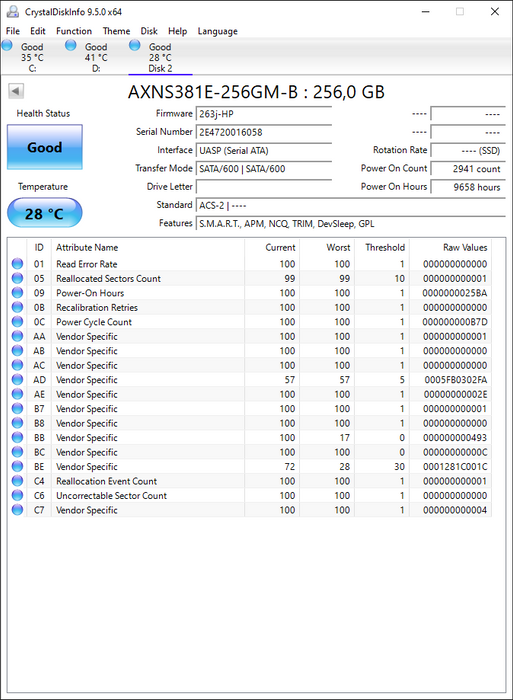Screen dimensions: 513x700
Task: Click the status orb of attribute AD
Action: tap(17, 379)
